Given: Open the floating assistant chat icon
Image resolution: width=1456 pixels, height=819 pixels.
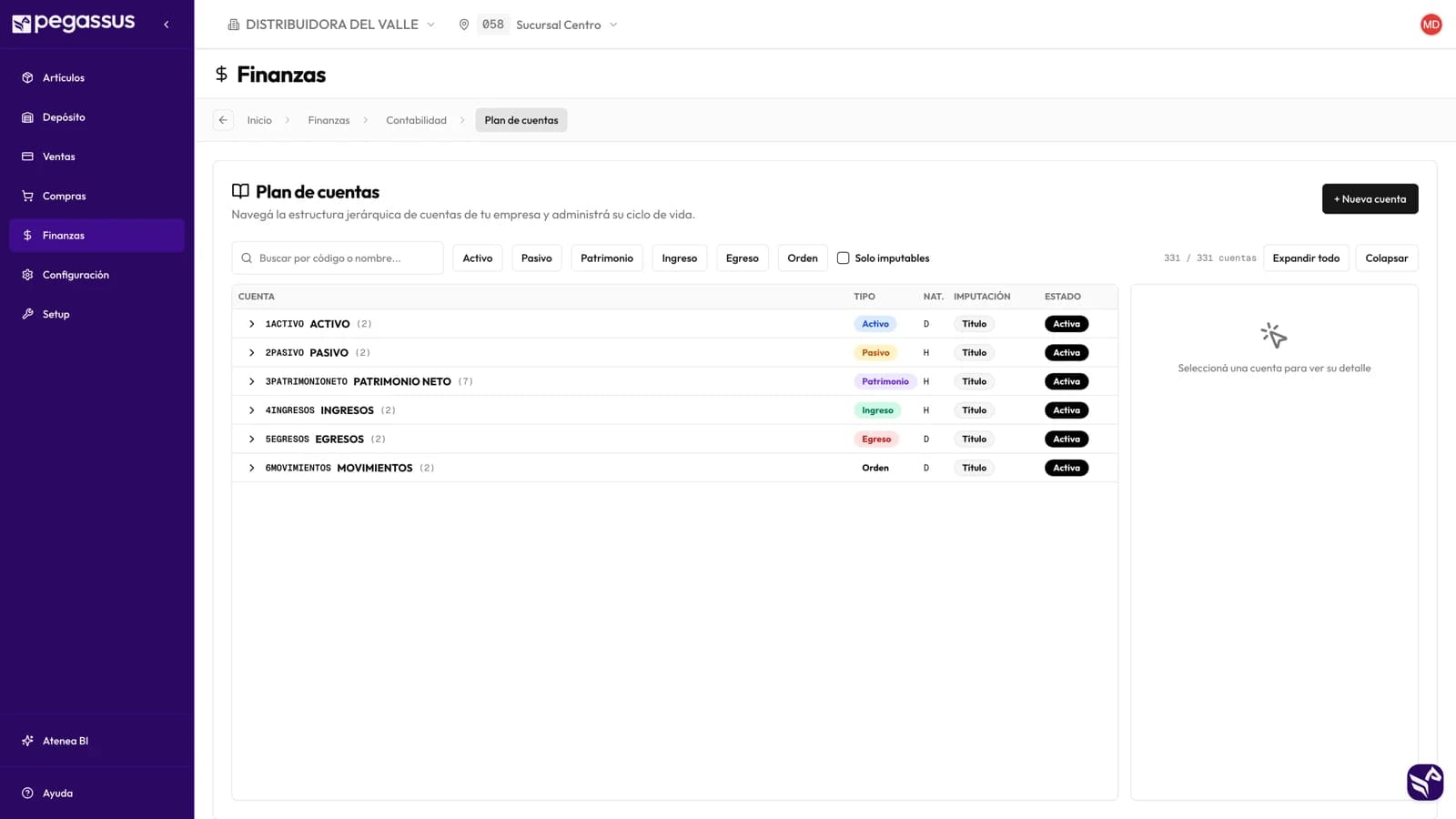Looking at the screenshot, I should click(1425, 782).
